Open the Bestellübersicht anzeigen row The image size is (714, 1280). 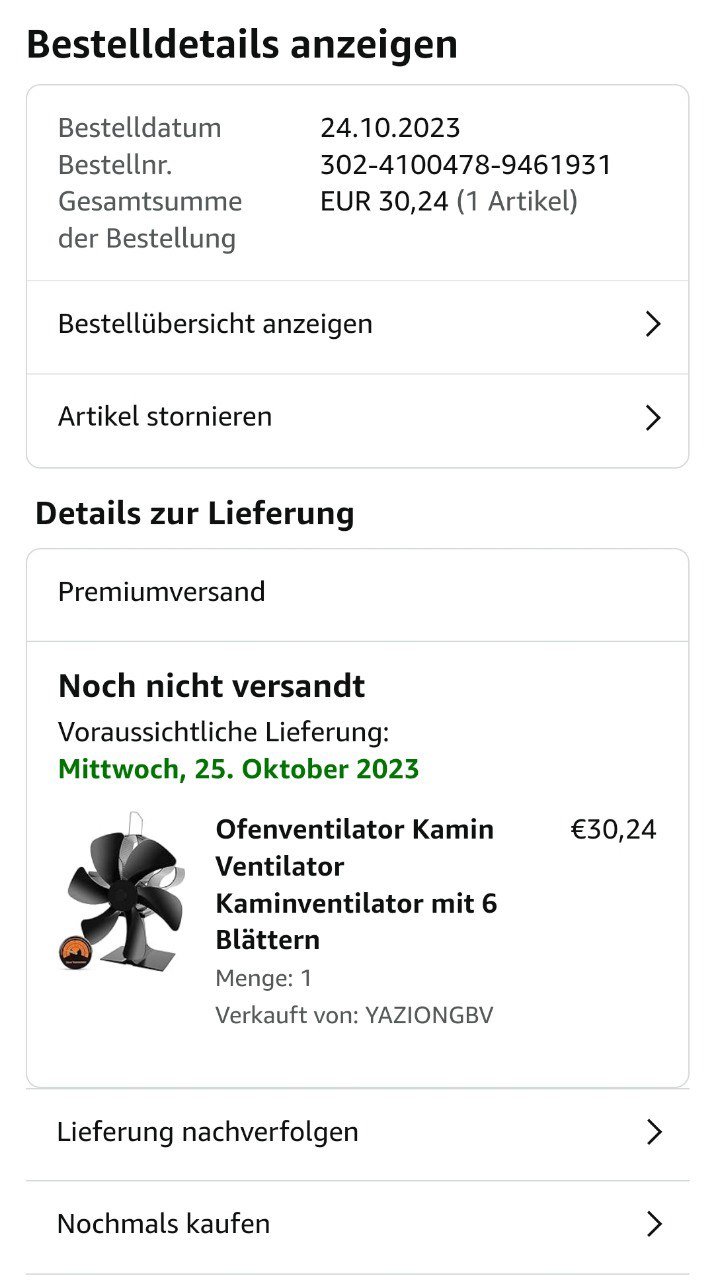tap(215, 324)
